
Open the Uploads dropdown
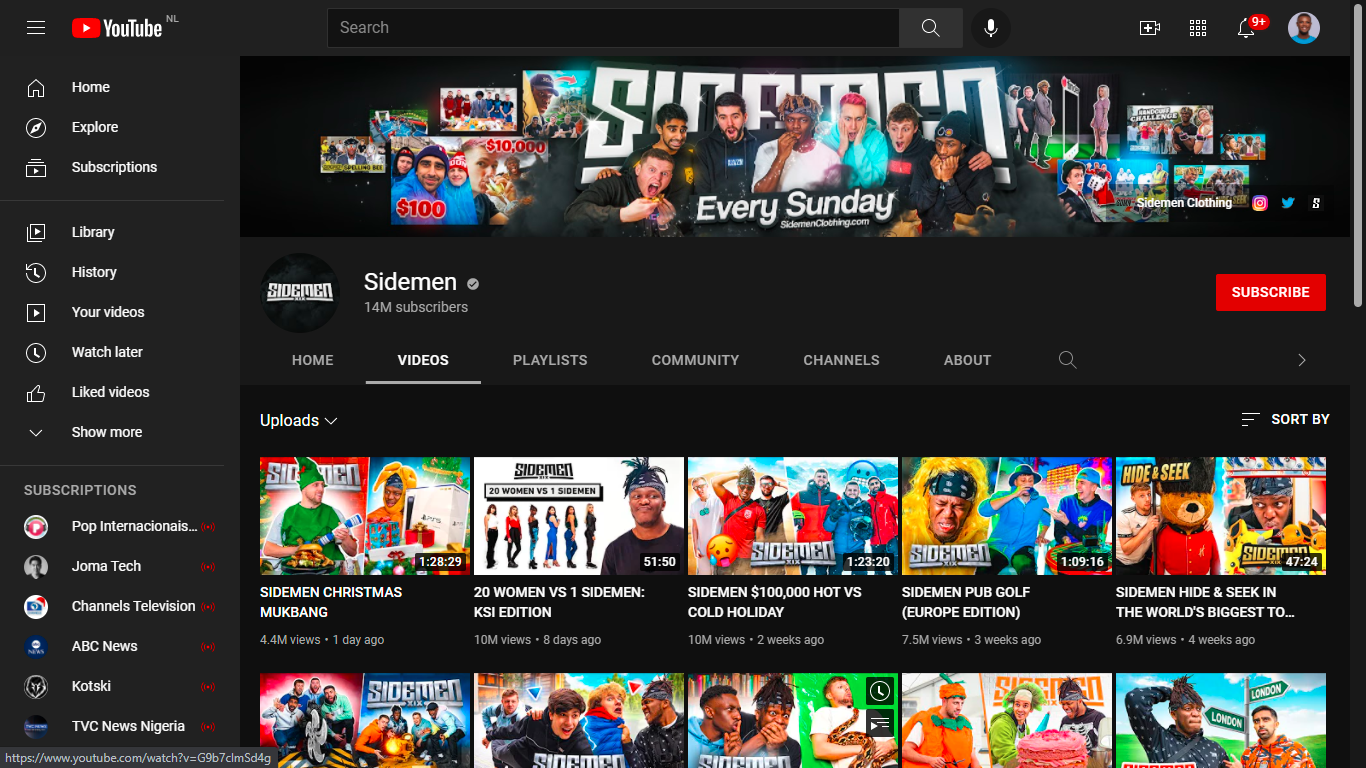pyautogui.click(x=299, y=421)
